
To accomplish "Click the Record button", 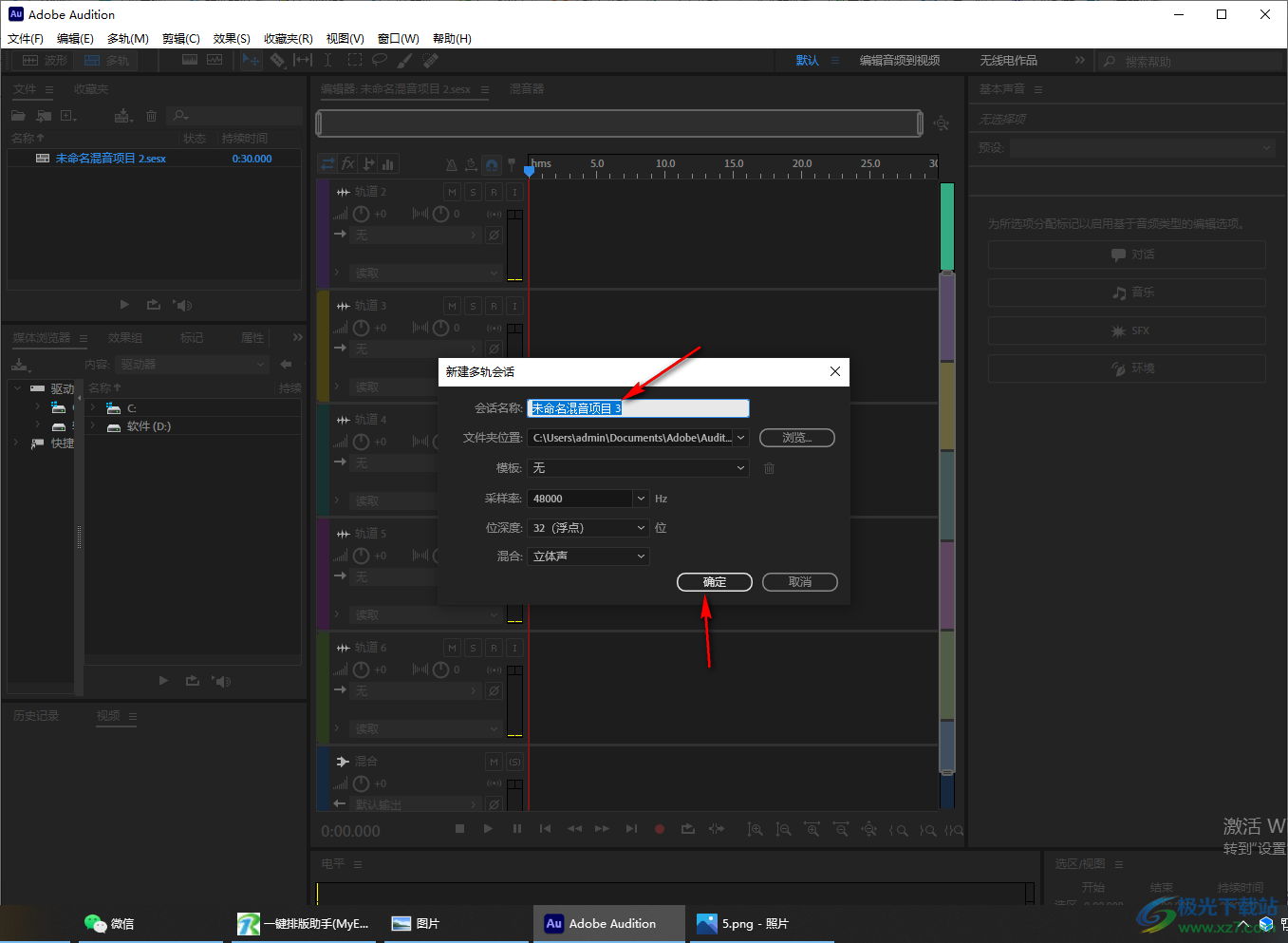I will 660,829.
